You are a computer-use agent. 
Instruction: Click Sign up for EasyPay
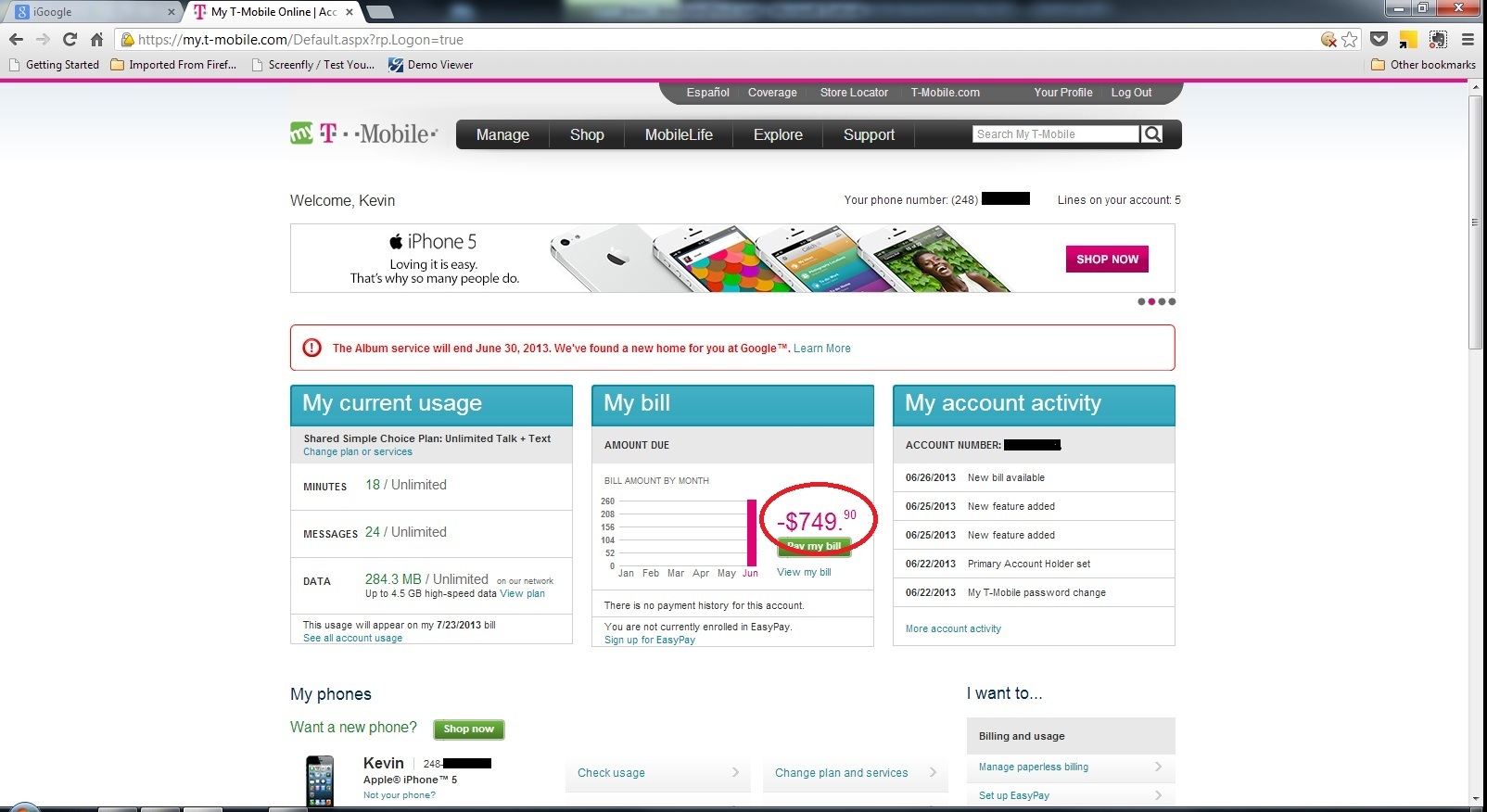click(x=649, y=640)
